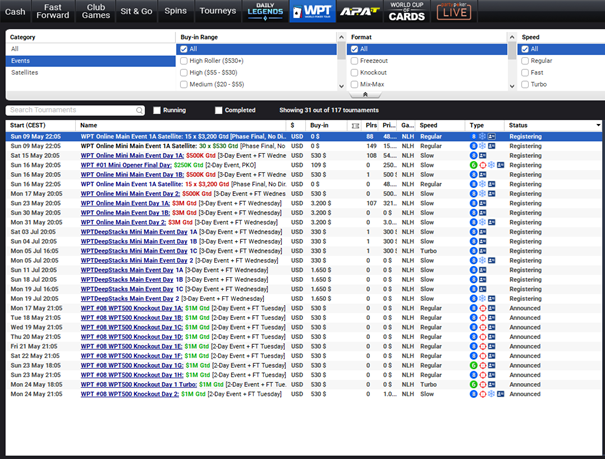Sort tournaments by Start (CEST) column header
This screenshot has width=605, height=459.
[28, 125]
